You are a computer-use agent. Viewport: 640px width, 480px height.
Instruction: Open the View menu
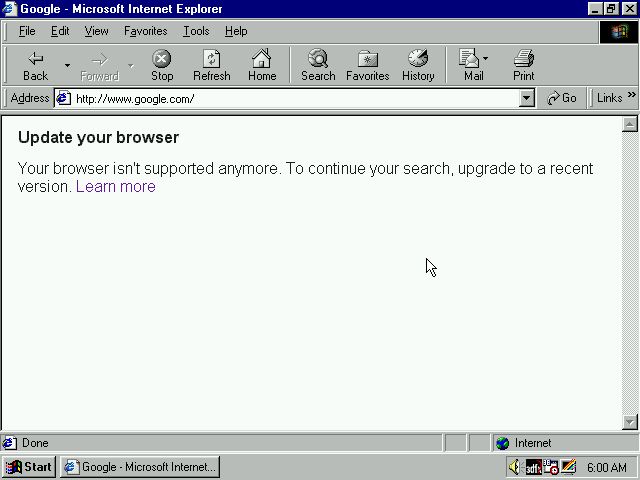96,31
